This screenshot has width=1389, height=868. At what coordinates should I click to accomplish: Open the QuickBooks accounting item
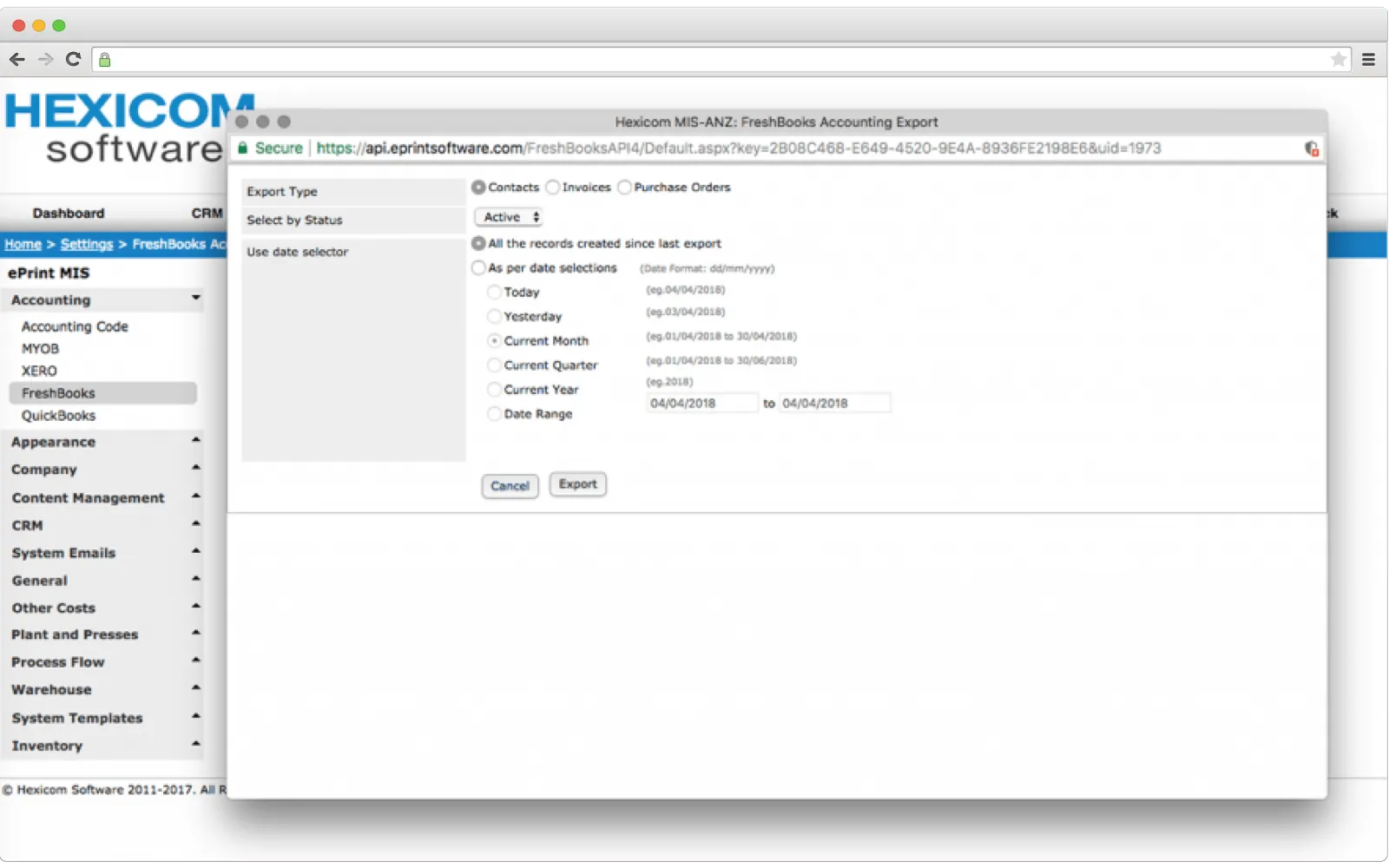click(x=58, y=416)
